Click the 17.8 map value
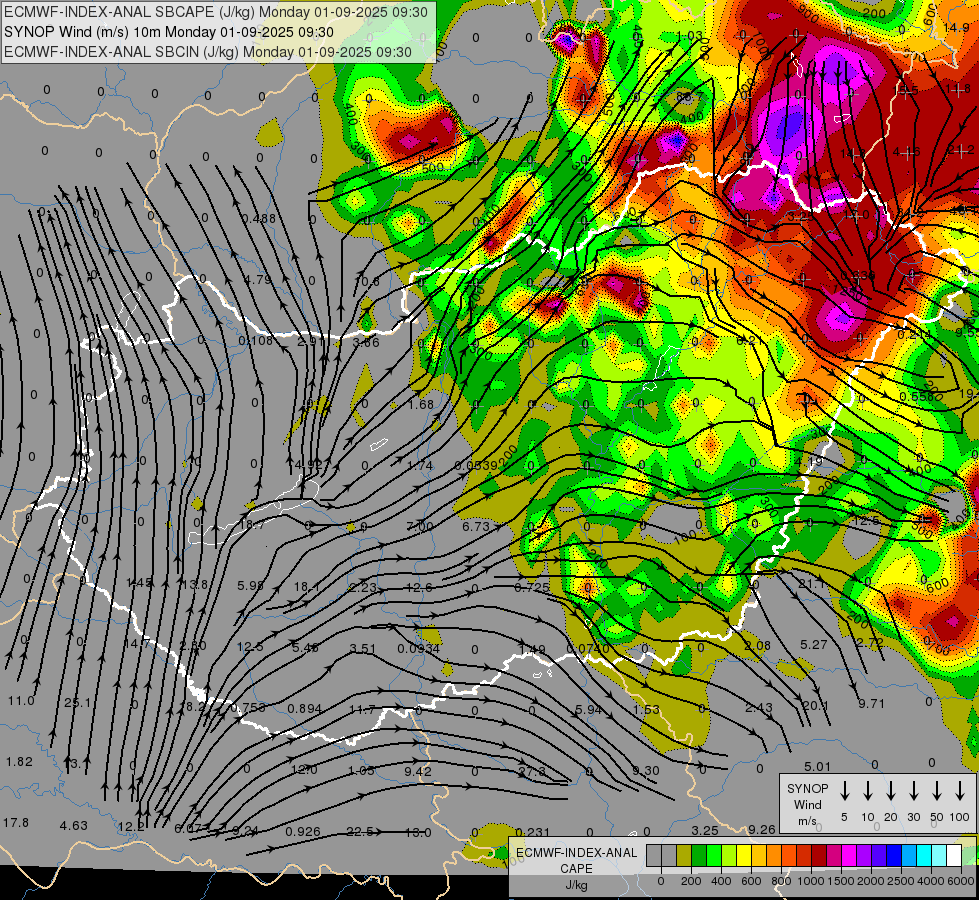Screen dimensions: 979x900 [16, 823]
